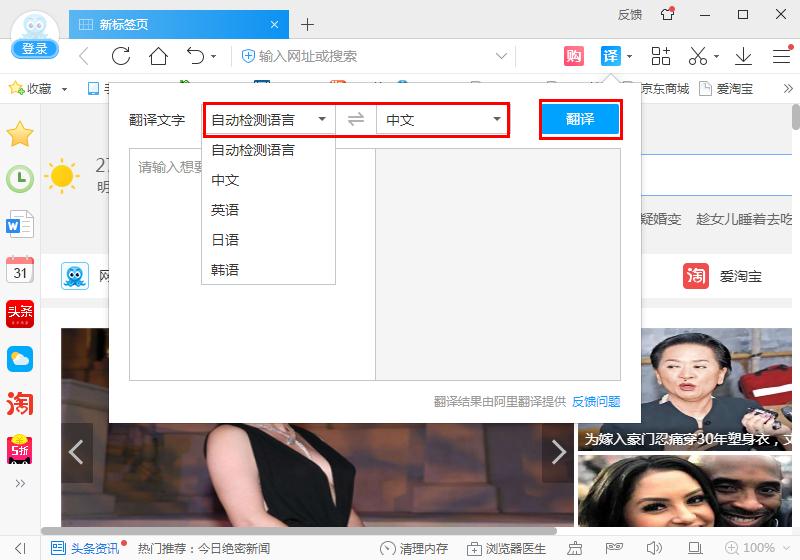Screen dimensions: 800x560
Task: Open the green clock history sidebar icon
Action: coord(20,179)
